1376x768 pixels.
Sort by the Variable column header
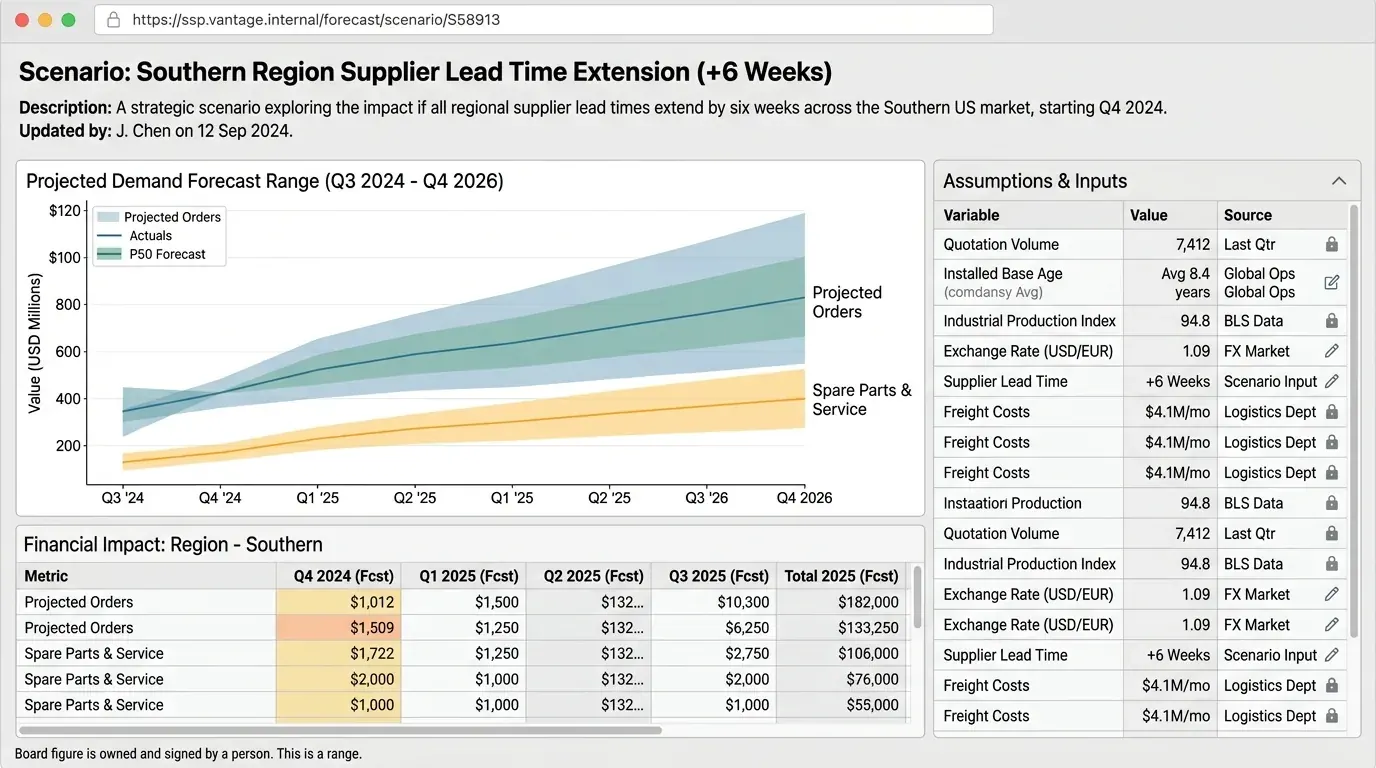coord(1029,215)
